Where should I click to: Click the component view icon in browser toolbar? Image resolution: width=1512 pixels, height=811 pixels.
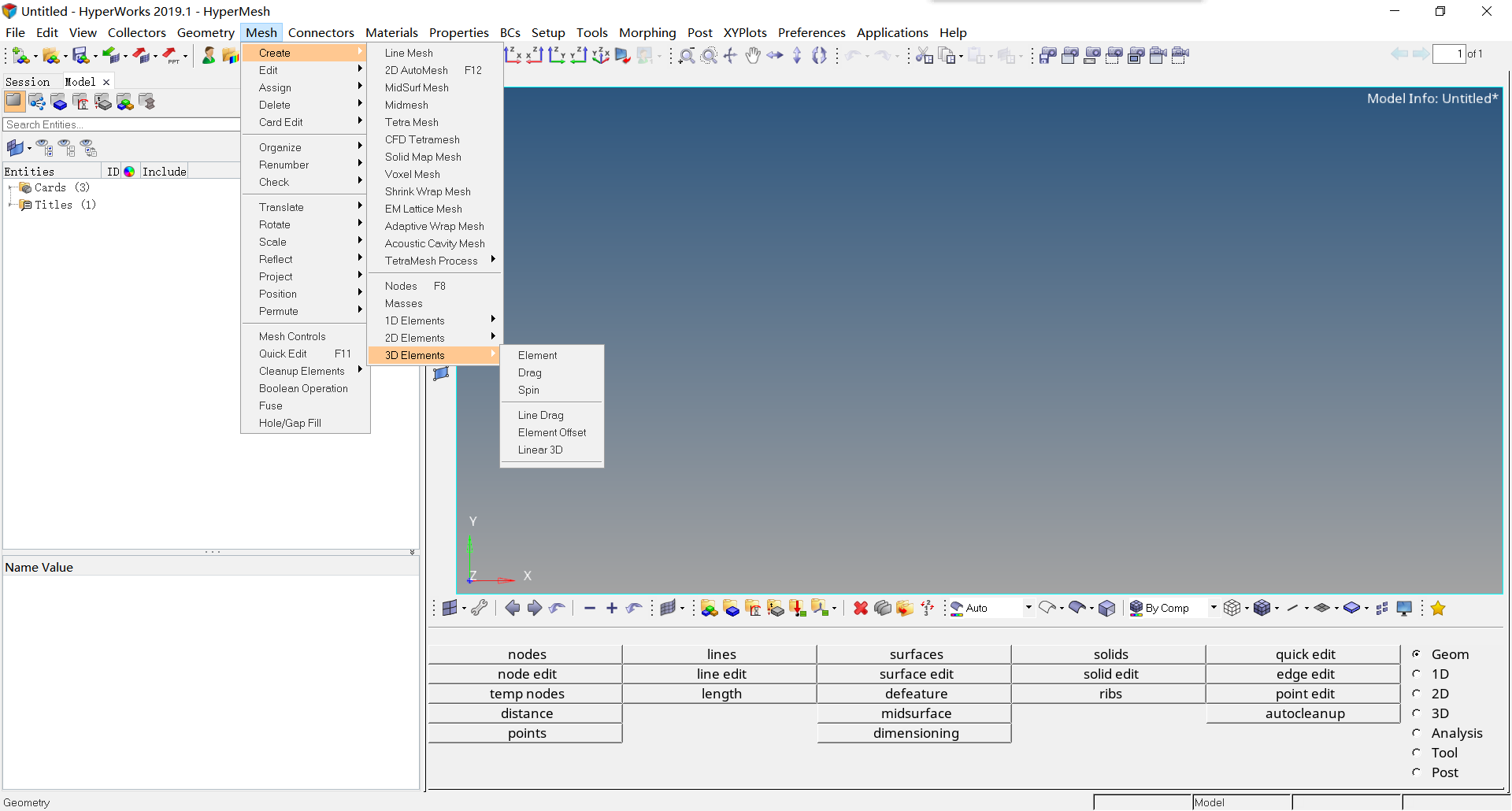point(59,101)
